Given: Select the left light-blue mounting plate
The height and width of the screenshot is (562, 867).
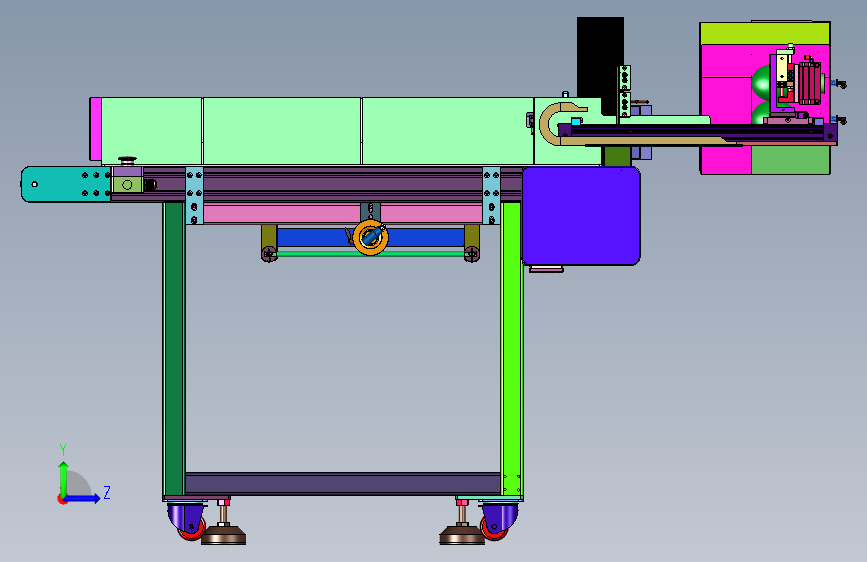Looking at the screenshot, I should 194,195.
